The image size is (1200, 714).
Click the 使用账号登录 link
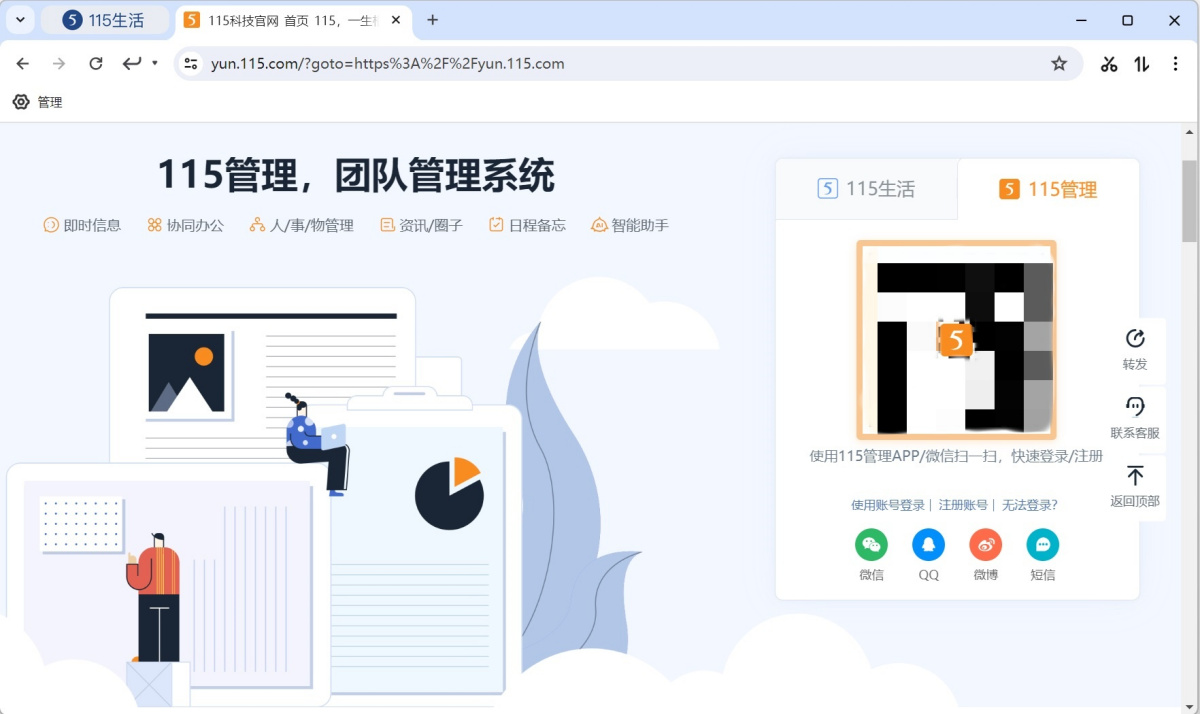(x=887, y=505)
